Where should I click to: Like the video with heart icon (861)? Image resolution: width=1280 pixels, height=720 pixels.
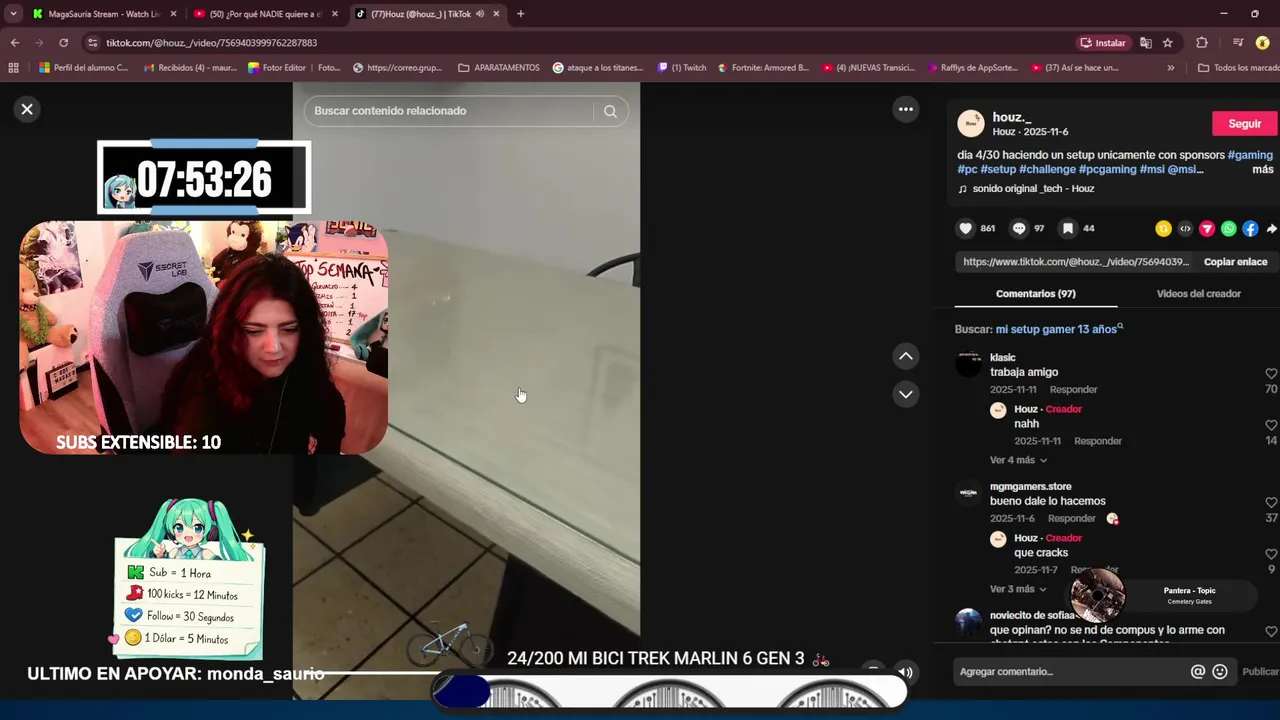[965, 228]
